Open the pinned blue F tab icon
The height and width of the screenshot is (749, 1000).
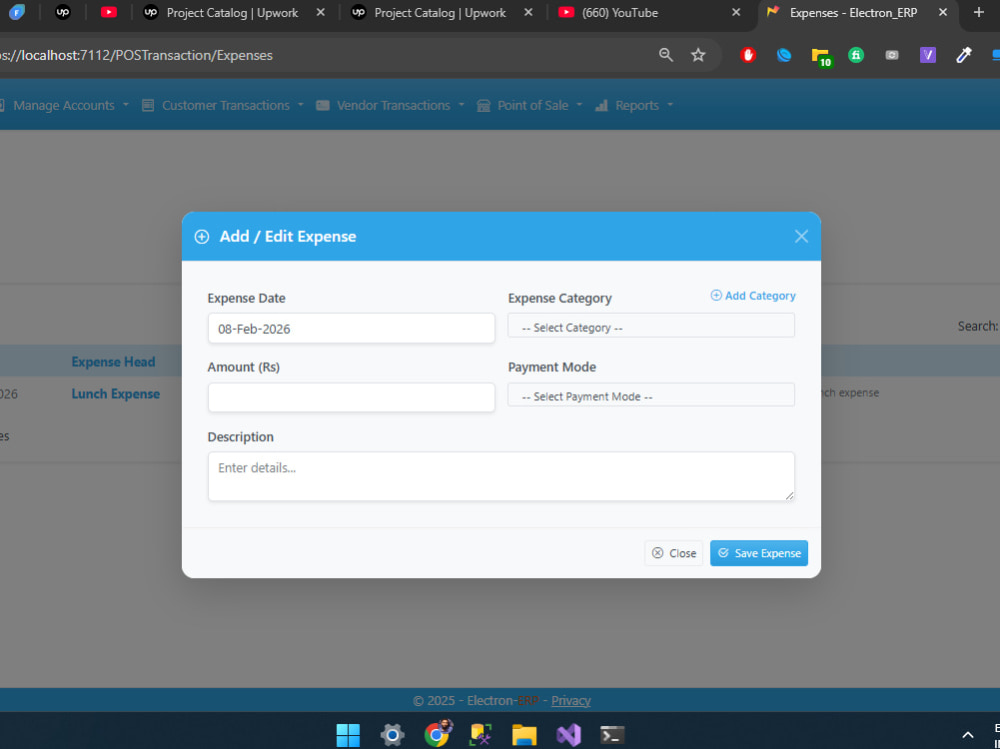click(17, 12)
